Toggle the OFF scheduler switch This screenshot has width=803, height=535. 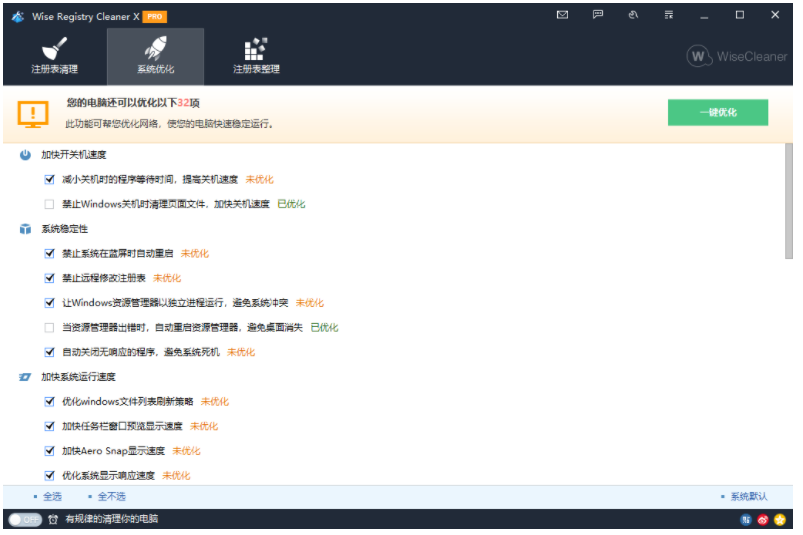tap(25, 519)
